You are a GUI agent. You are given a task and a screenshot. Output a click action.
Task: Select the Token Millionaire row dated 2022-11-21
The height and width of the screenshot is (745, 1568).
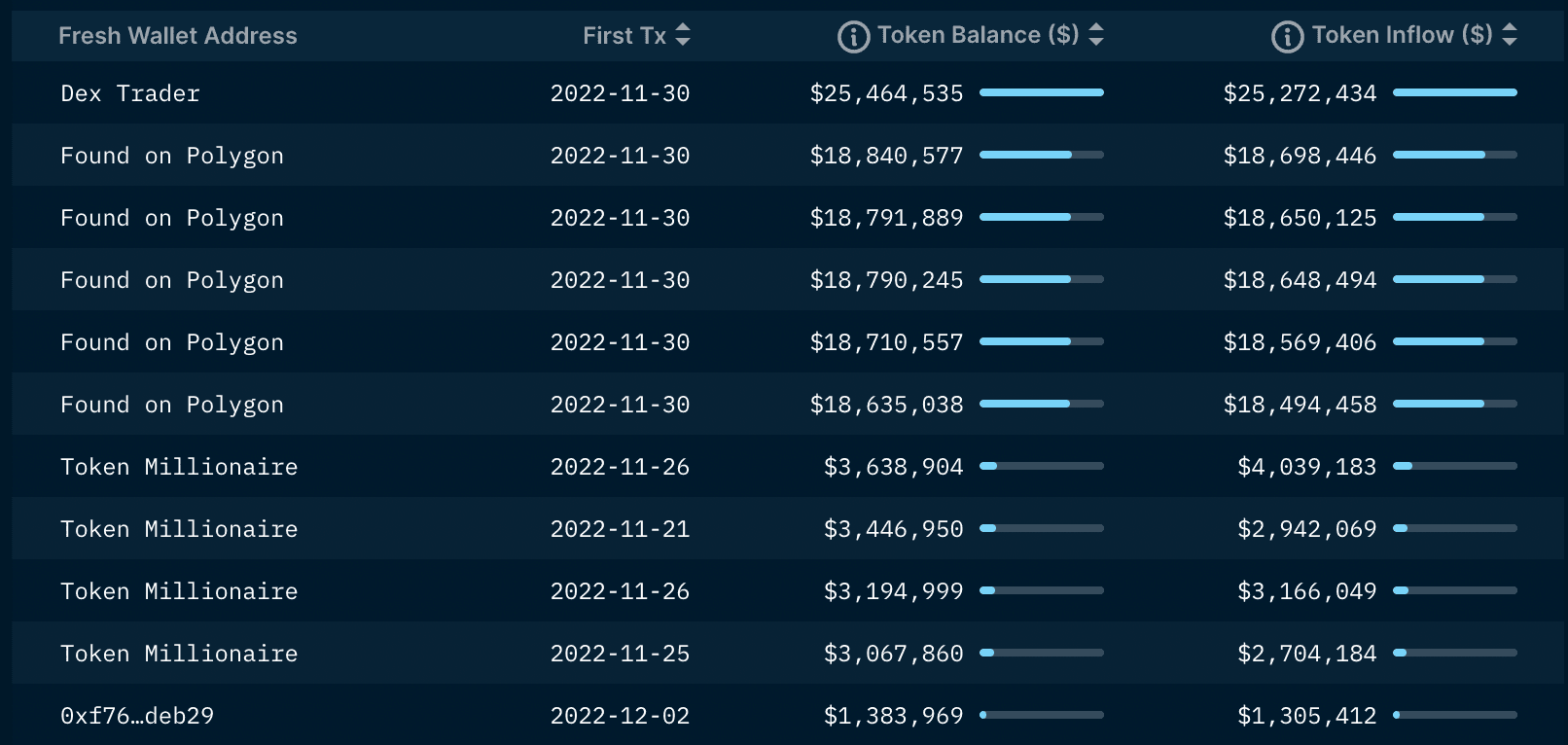tap(179, 528)
